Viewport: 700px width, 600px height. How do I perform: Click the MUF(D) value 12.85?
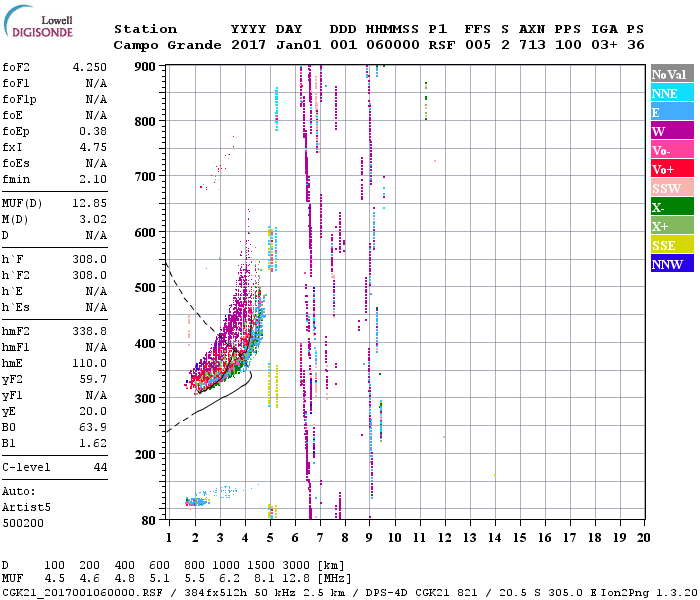pyautogui.click(x=90, y=203)
